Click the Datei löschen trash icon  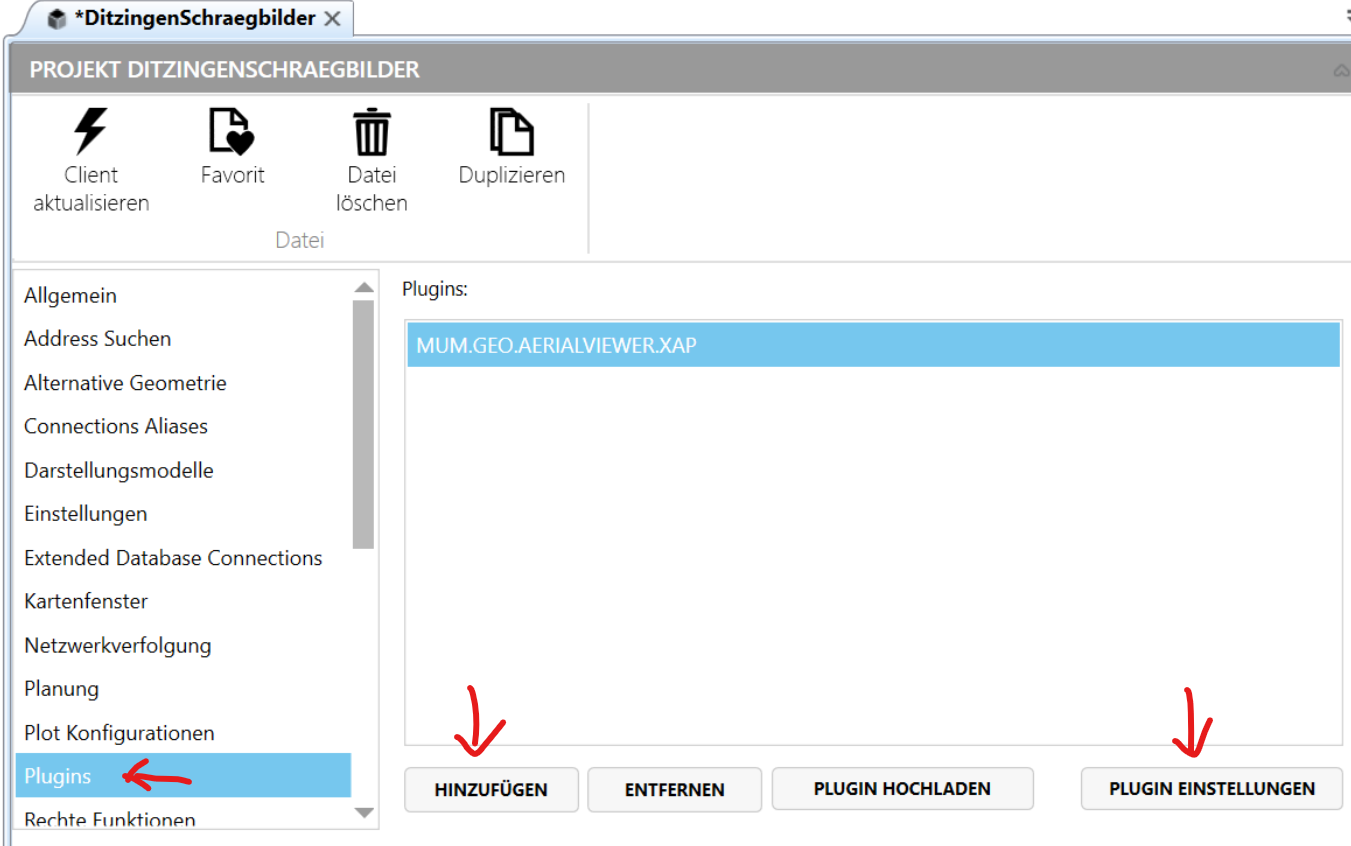click(371, 133)
